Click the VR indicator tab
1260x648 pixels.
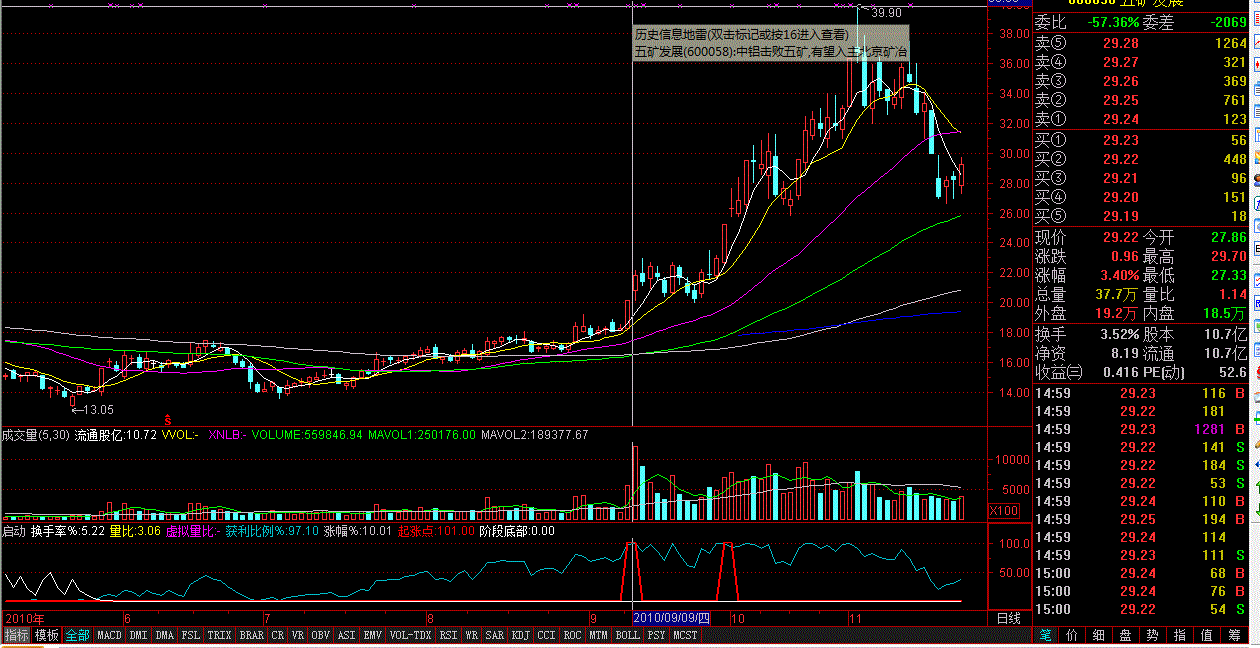coord(298,635)
